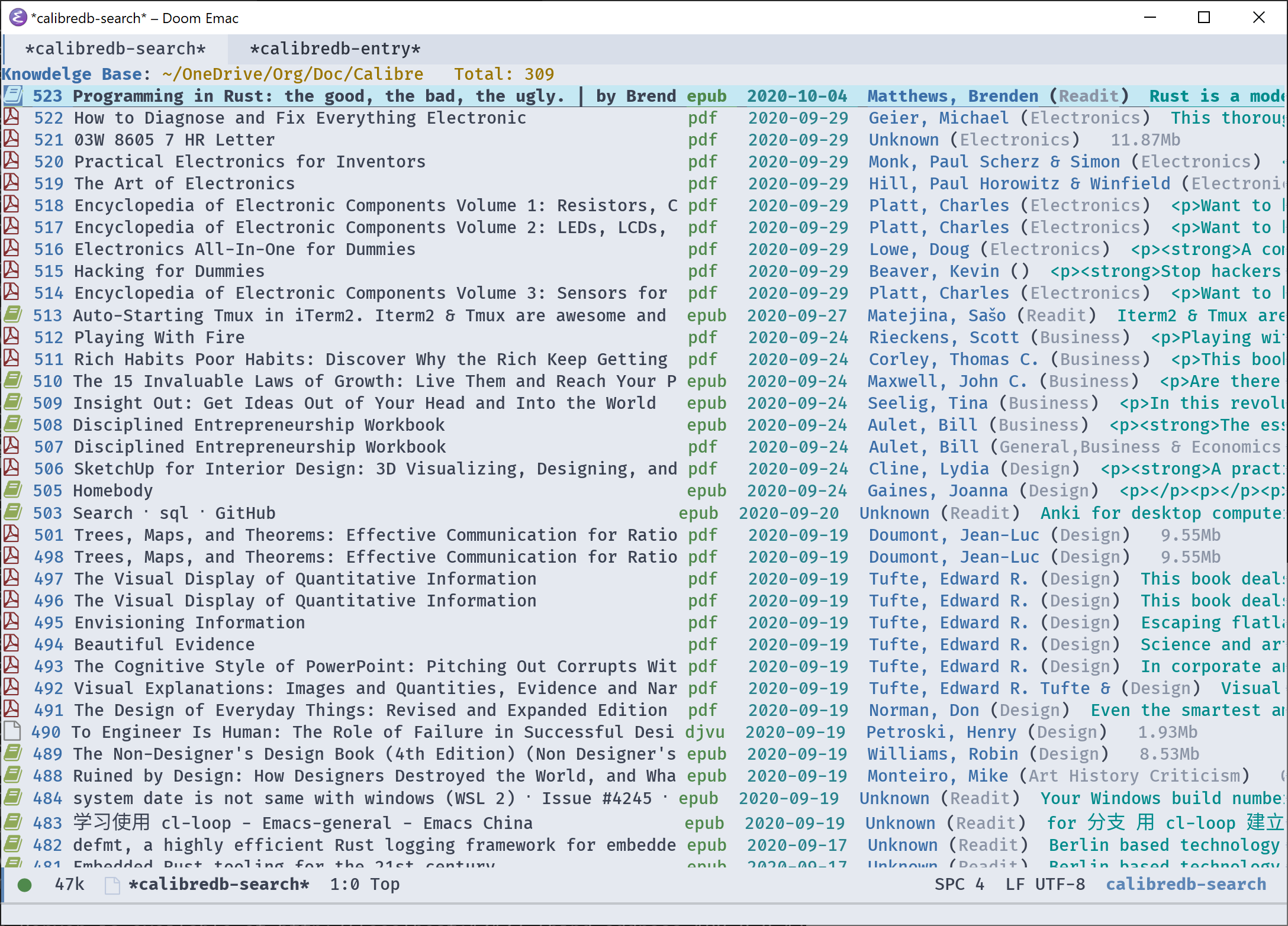The height and width of the screenshot is (926, 1288).
Task: Select the *calibredb-search* tab
Action: tap(115, 49)
